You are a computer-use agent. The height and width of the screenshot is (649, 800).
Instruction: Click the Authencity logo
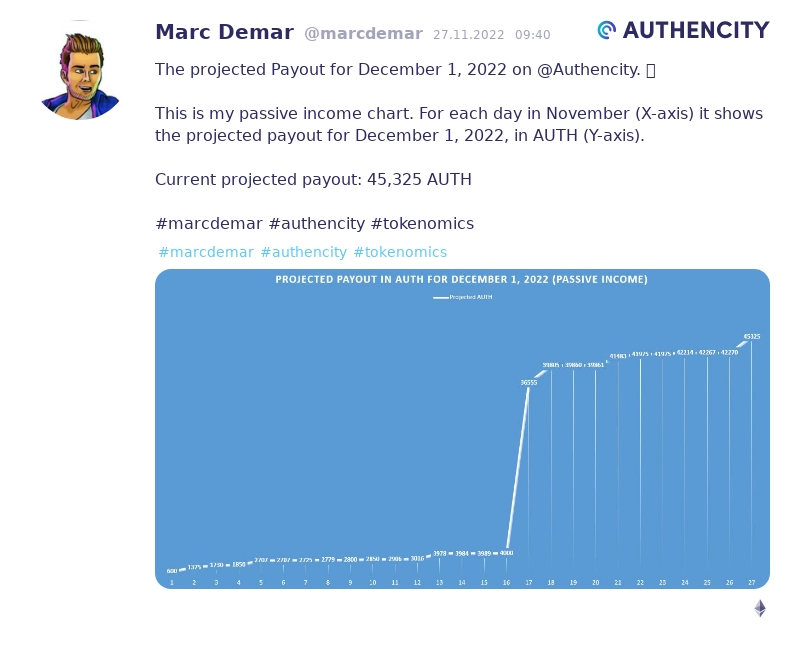click(684, 31)
